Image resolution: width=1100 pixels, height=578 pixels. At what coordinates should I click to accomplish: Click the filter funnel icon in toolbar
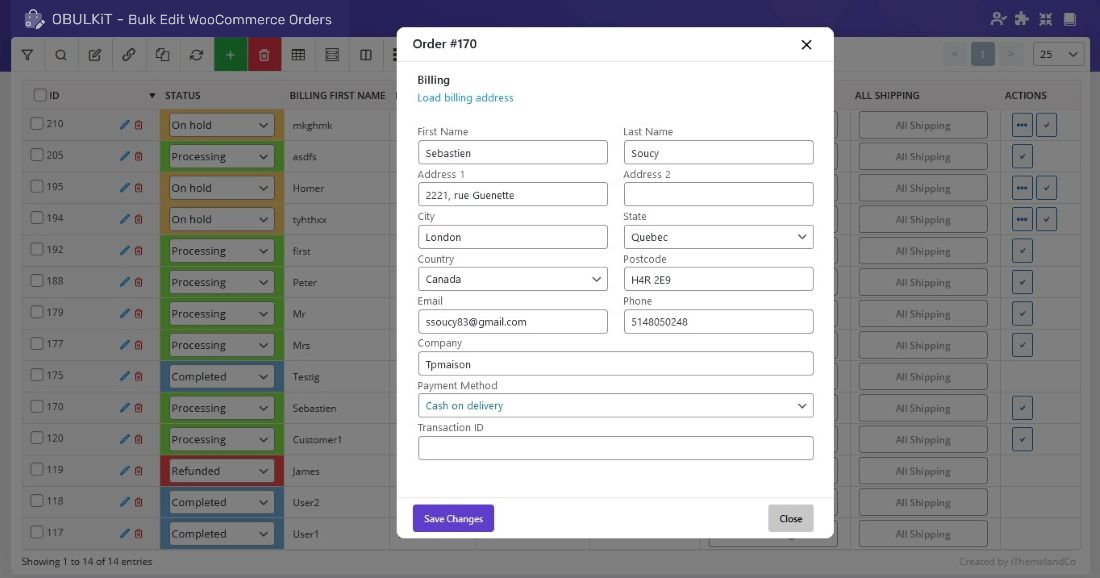click(x=27, y=55)
